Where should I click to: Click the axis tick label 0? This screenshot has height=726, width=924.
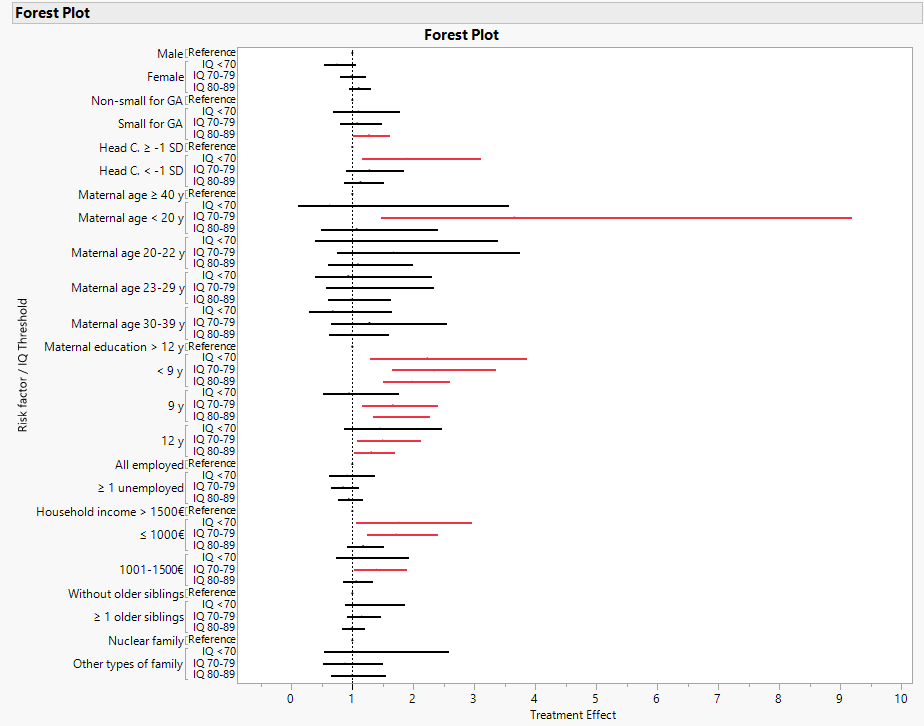290,697
